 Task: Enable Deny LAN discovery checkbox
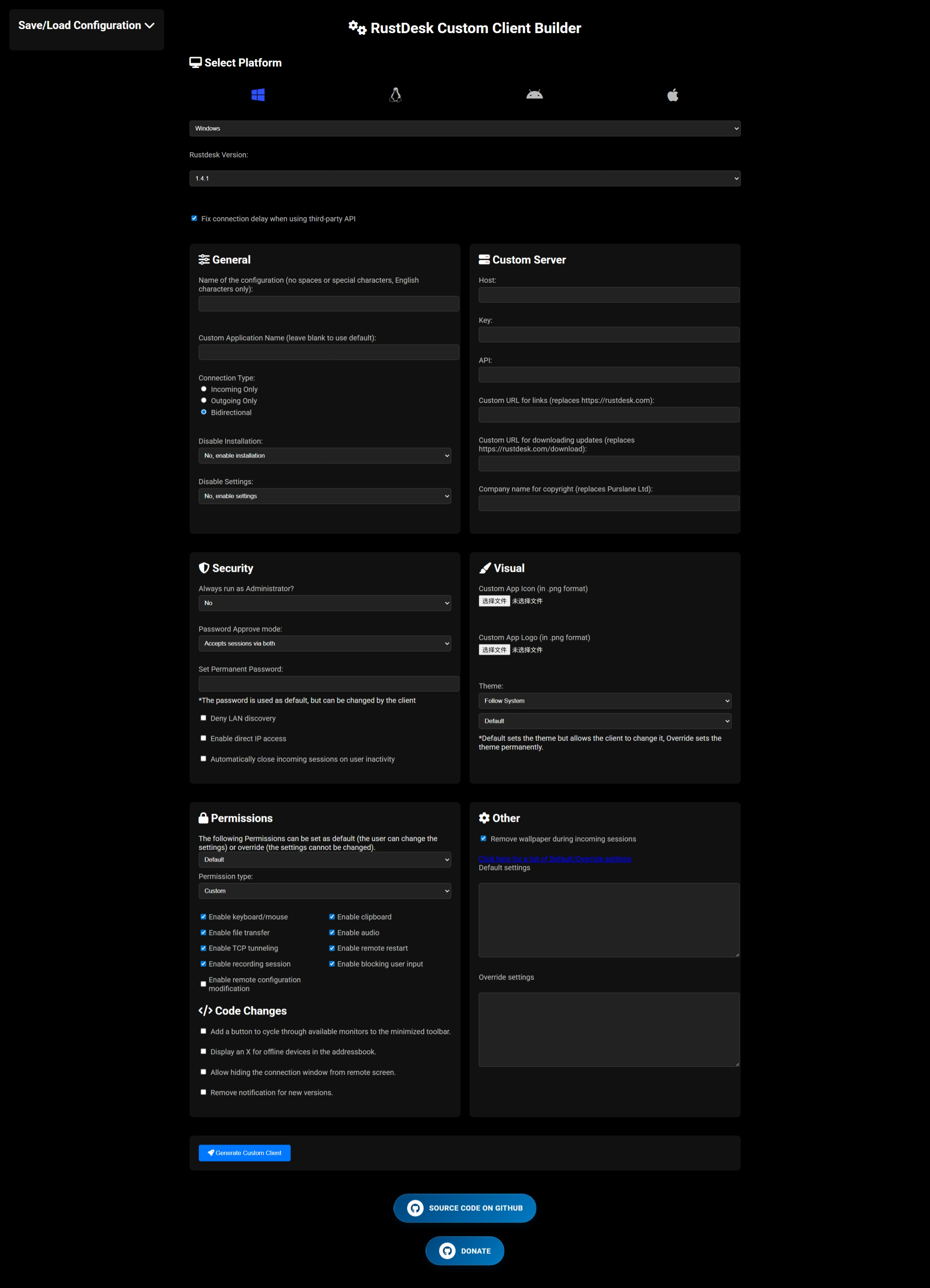click(203, 719)
